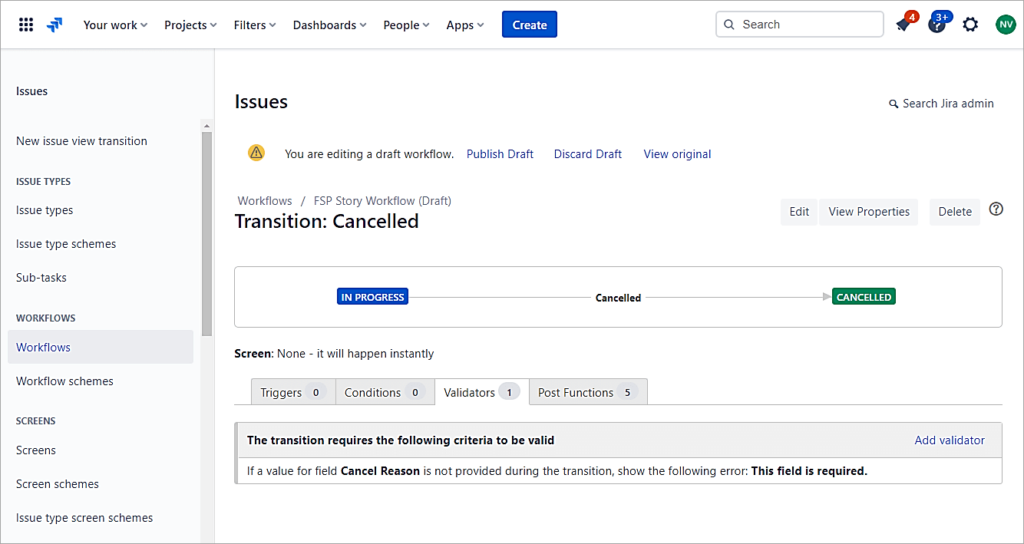Switch to the Post Functions tab
The height and width of the screenshot is (544, 1024).
point(587,393)
